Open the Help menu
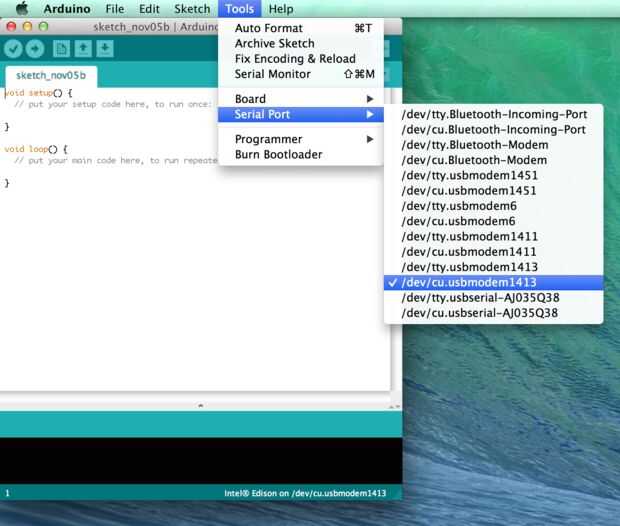 [x=281, y=8]
